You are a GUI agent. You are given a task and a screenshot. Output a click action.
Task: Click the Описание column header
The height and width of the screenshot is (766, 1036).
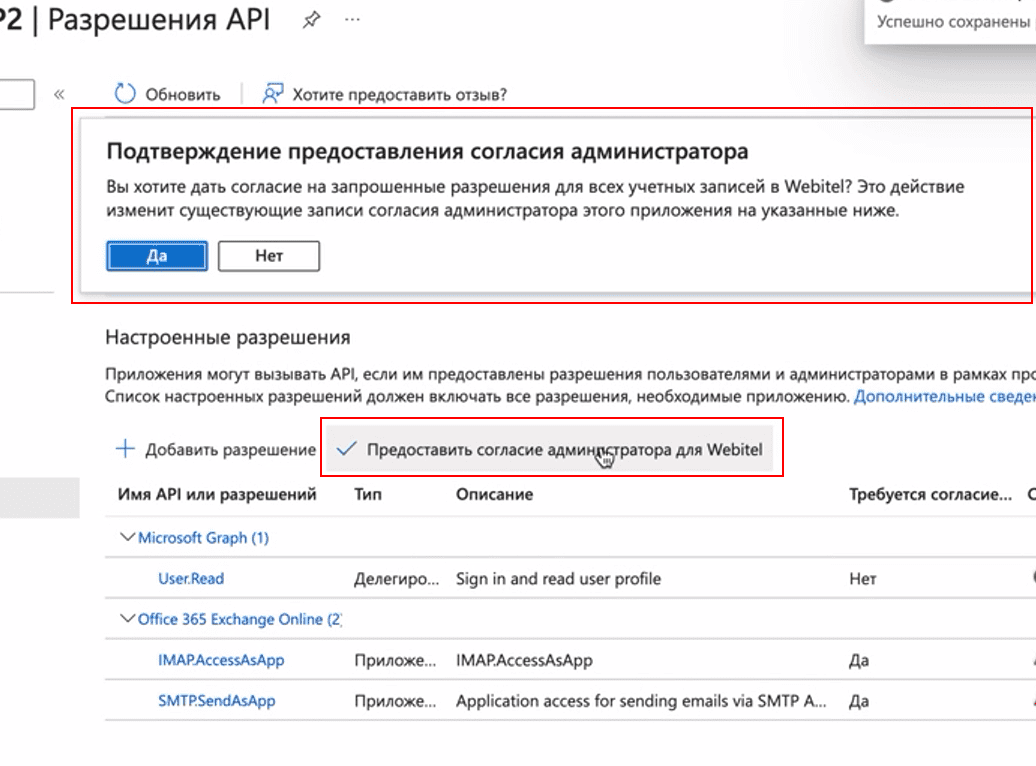click(x=494, y=494)
